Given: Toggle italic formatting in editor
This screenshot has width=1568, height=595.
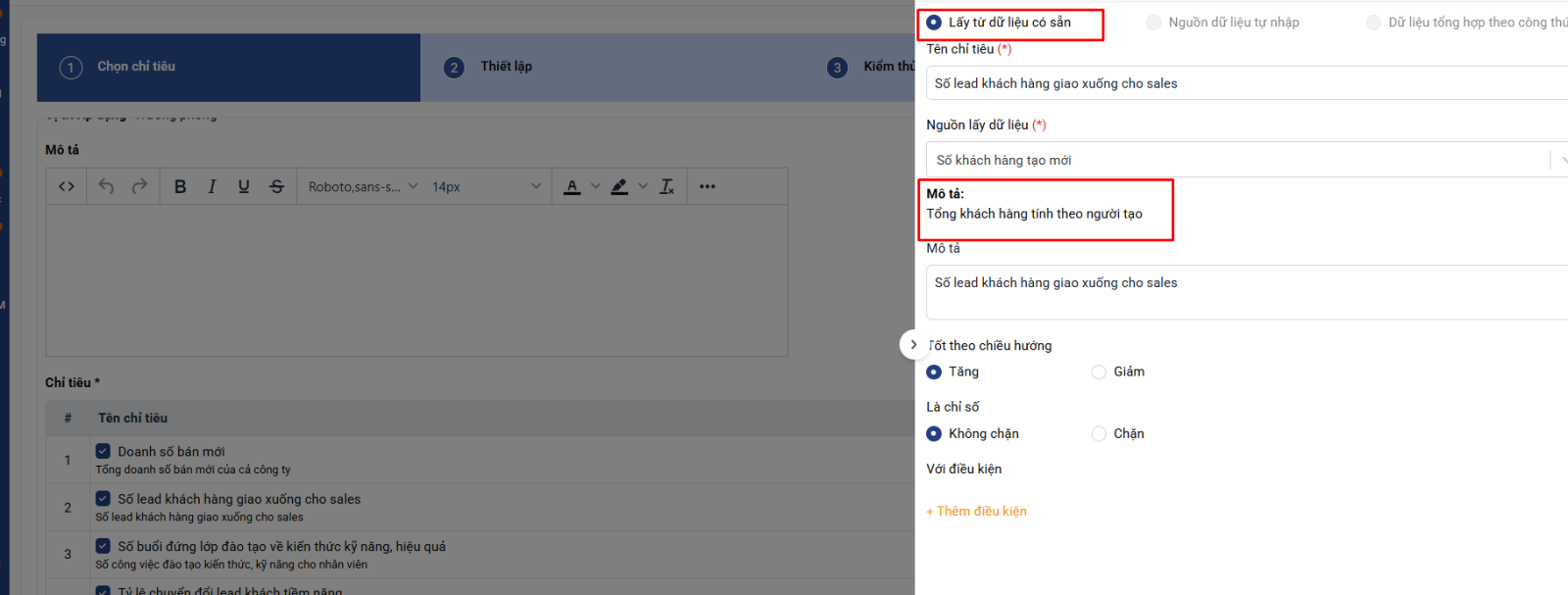Looking at the screenshot, I should tap(212, 186).
